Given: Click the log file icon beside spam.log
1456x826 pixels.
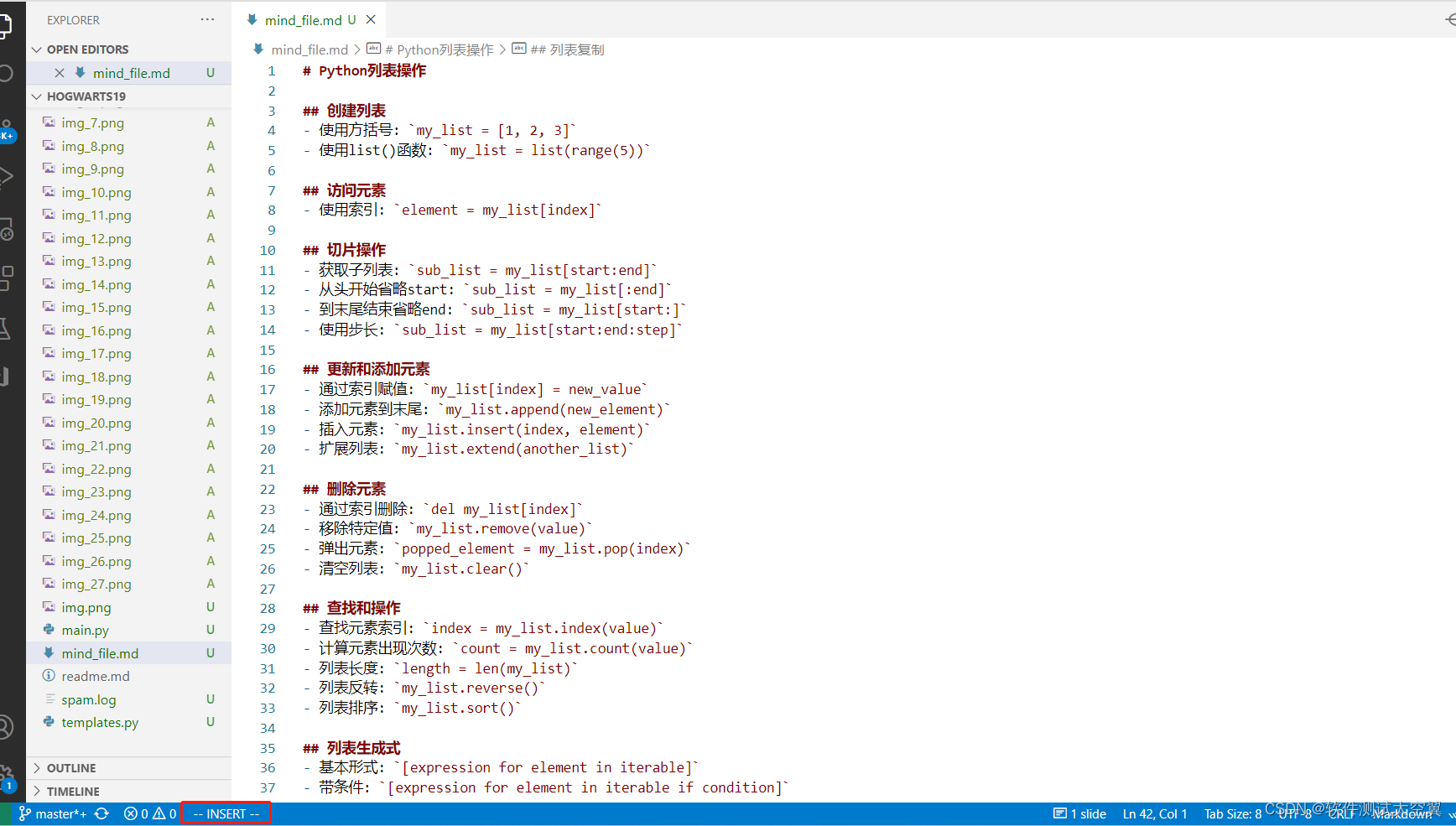Looking at the screenshot, I should pos(50,699).
